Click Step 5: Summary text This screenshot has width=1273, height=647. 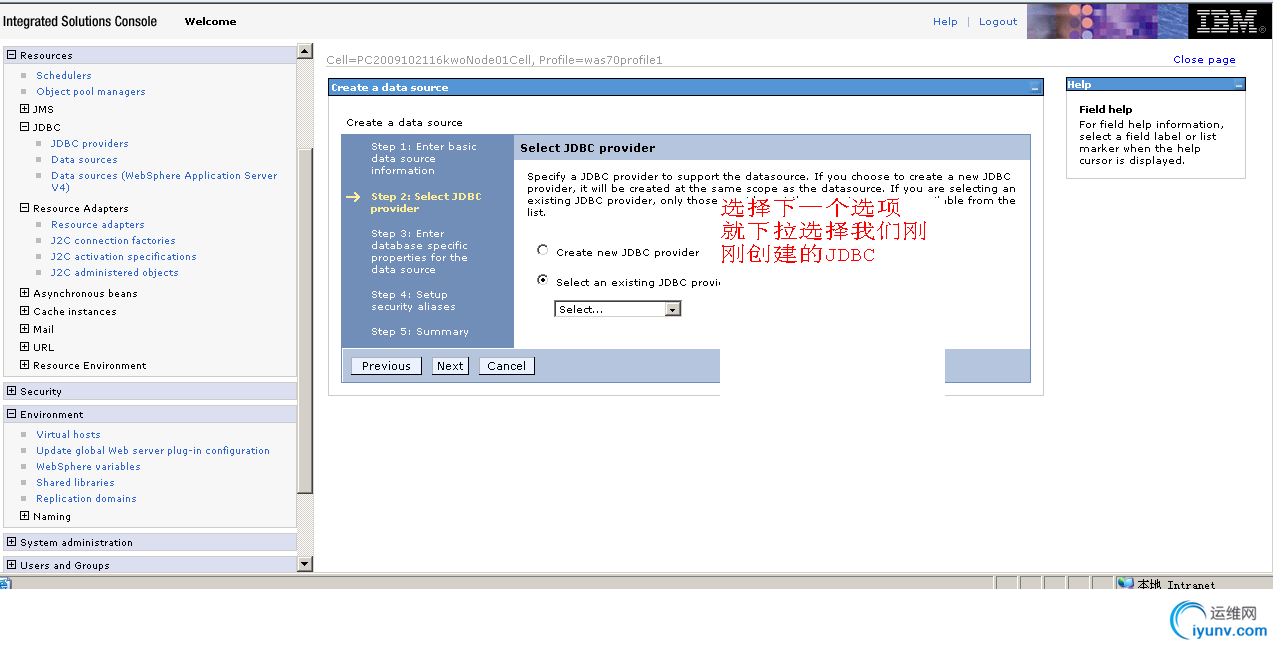click(x=420, y=331)
